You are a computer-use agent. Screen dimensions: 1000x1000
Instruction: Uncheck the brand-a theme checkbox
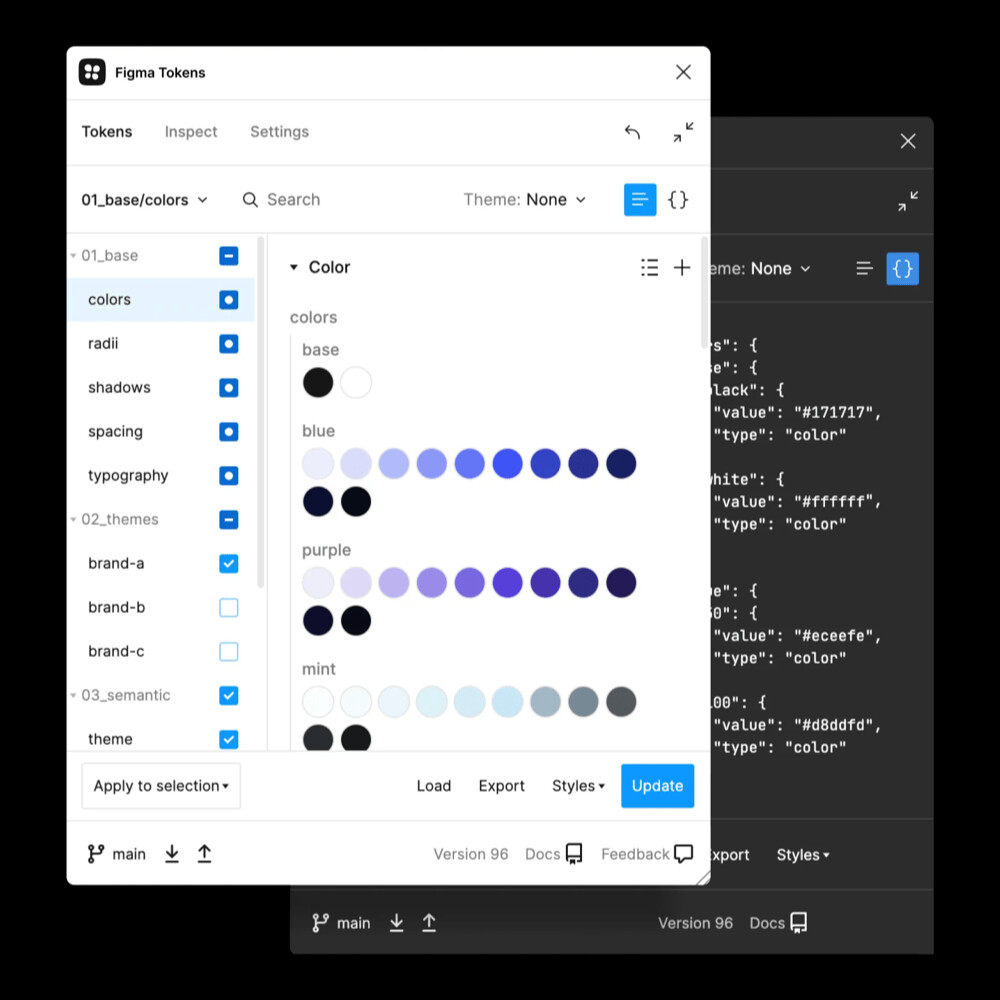coord(228,564)
